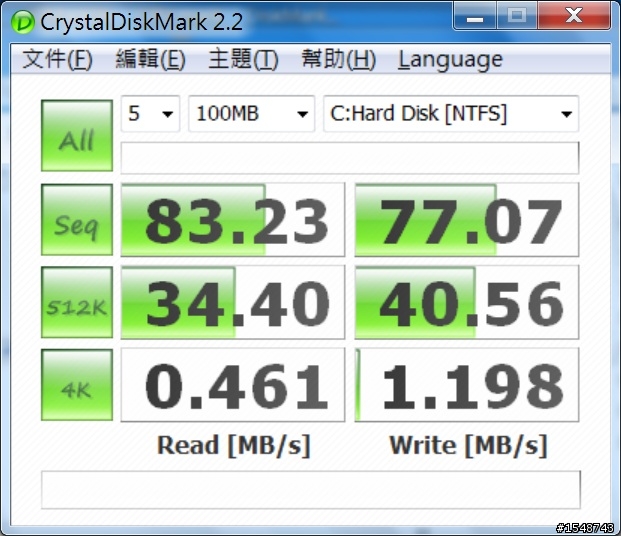Select the Seq read result 83.23

(233, 219)
